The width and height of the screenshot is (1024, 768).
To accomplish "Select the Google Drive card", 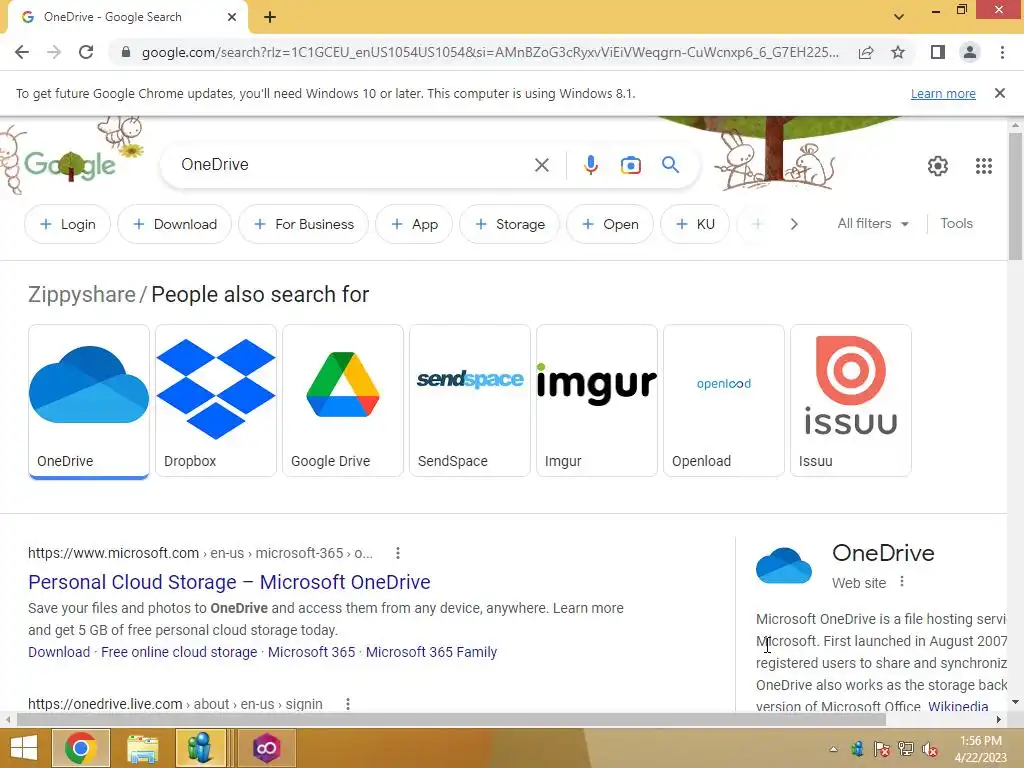I will click(x=343, y=401).
